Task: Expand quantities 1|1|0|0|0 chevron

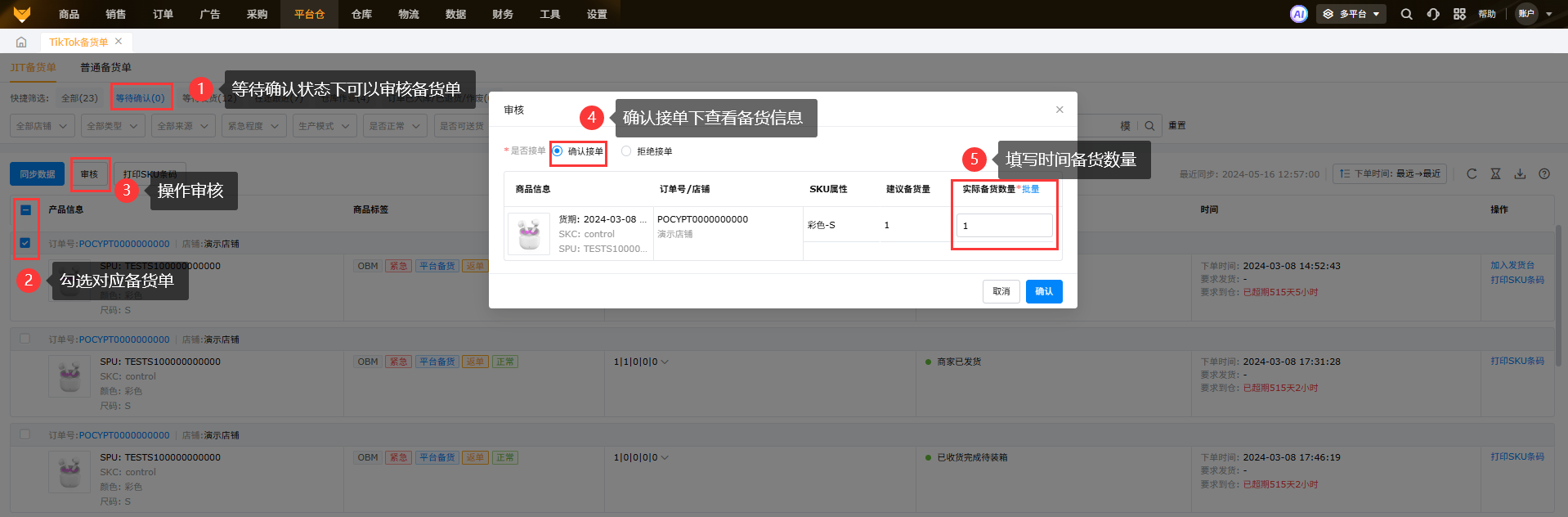Action: tap(665, 362)
